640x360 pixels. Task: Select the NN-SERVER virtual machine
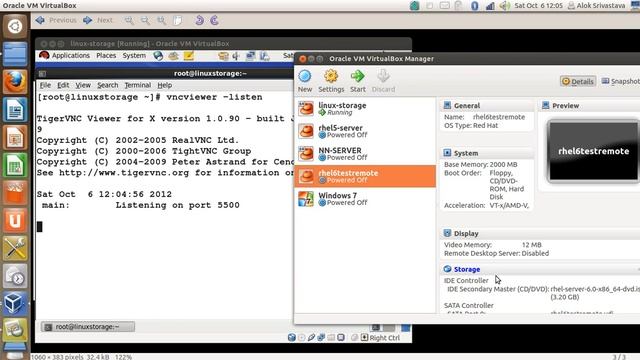pos(365,153)
